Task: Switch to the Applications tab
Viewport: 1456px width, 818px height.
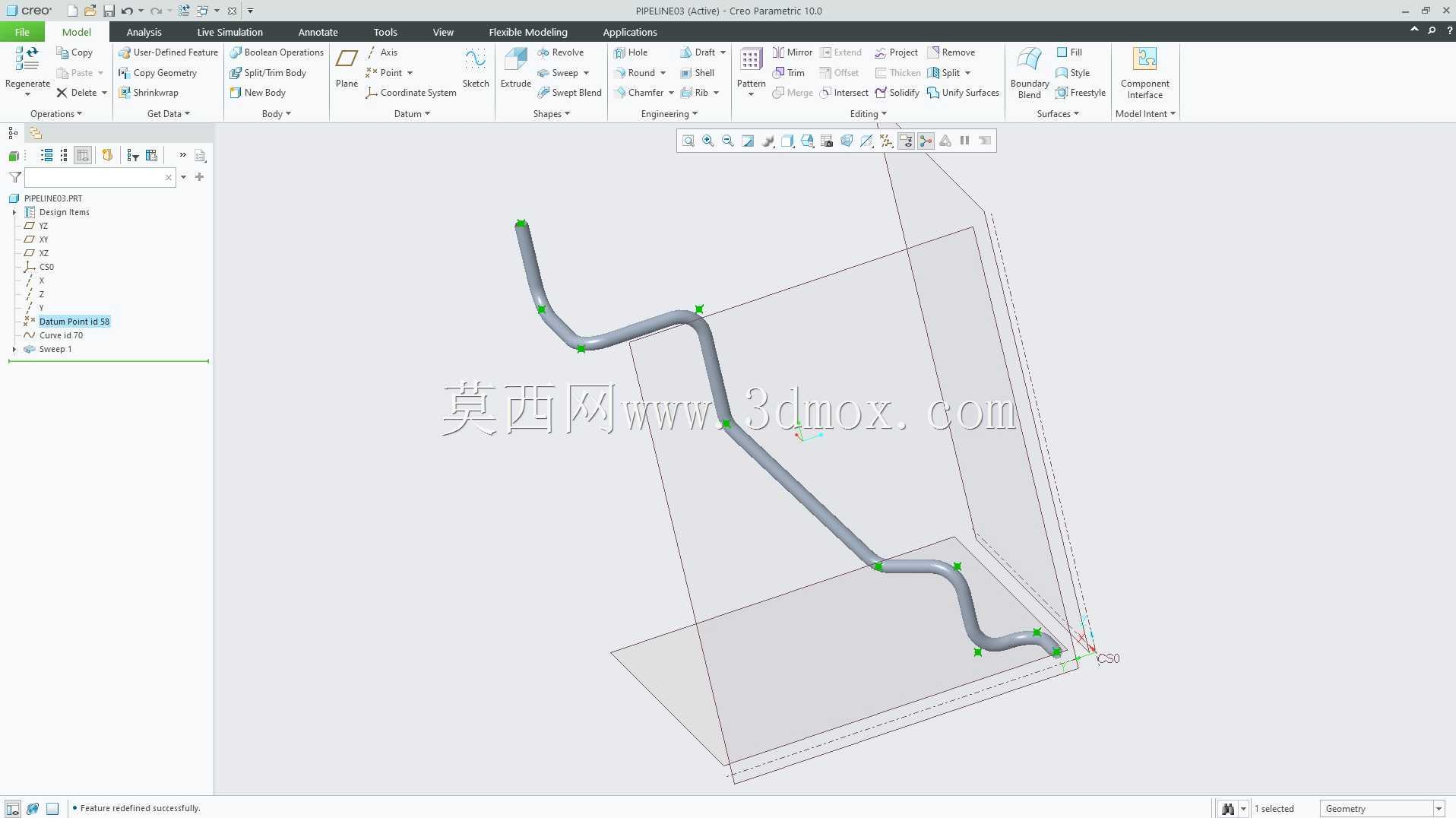Action: [630, 32]
